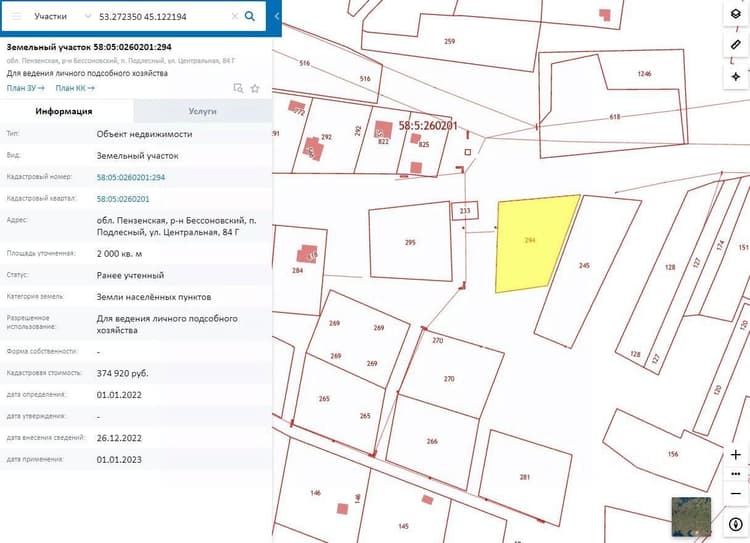Click parcel 281 on the map
The image size is (750, 543).
pos(525,477)
